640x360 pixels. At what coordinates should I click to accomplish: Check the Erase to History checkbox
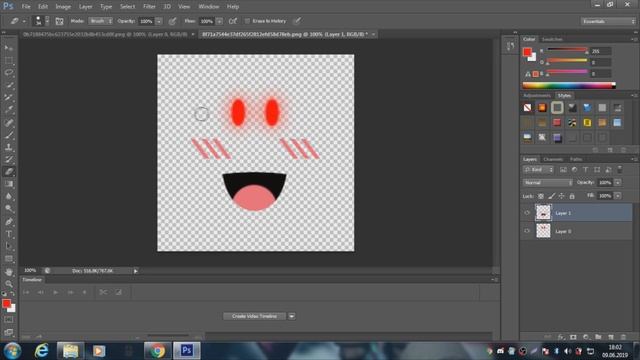[x=247, y=21]
